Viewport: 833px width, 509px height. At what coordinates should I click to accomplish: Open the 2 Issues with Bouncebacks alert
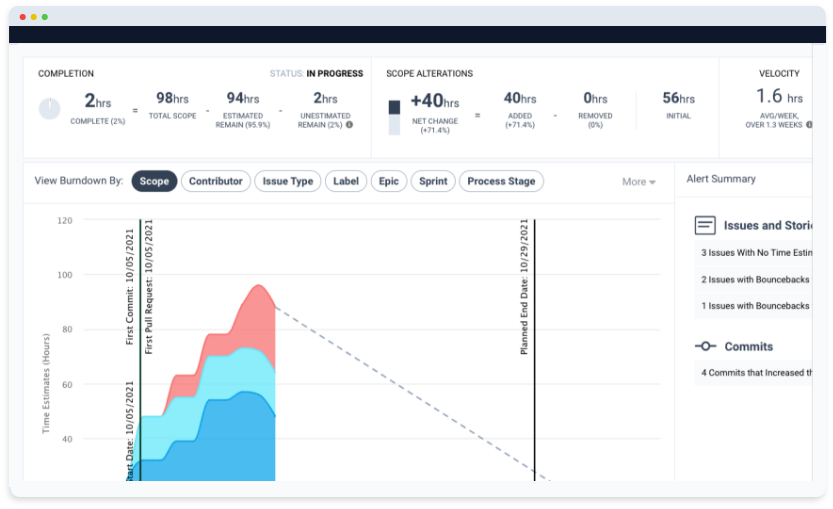(x=753, y=279)
